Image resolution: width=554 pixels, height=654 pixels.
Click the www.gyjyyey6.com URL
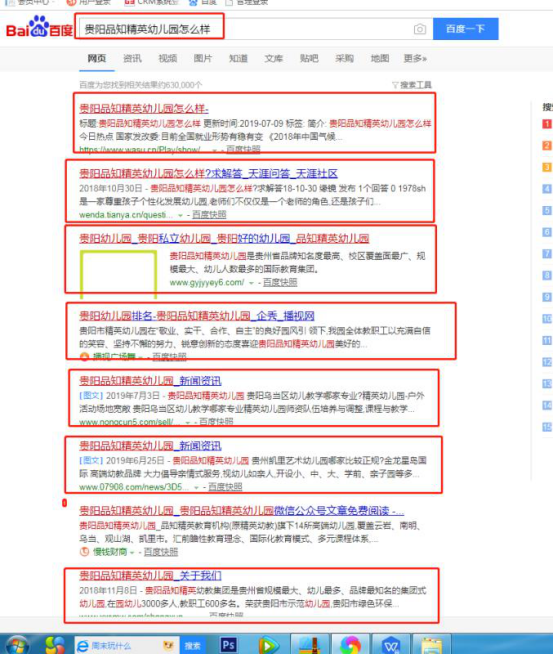[x=207, y=282]
